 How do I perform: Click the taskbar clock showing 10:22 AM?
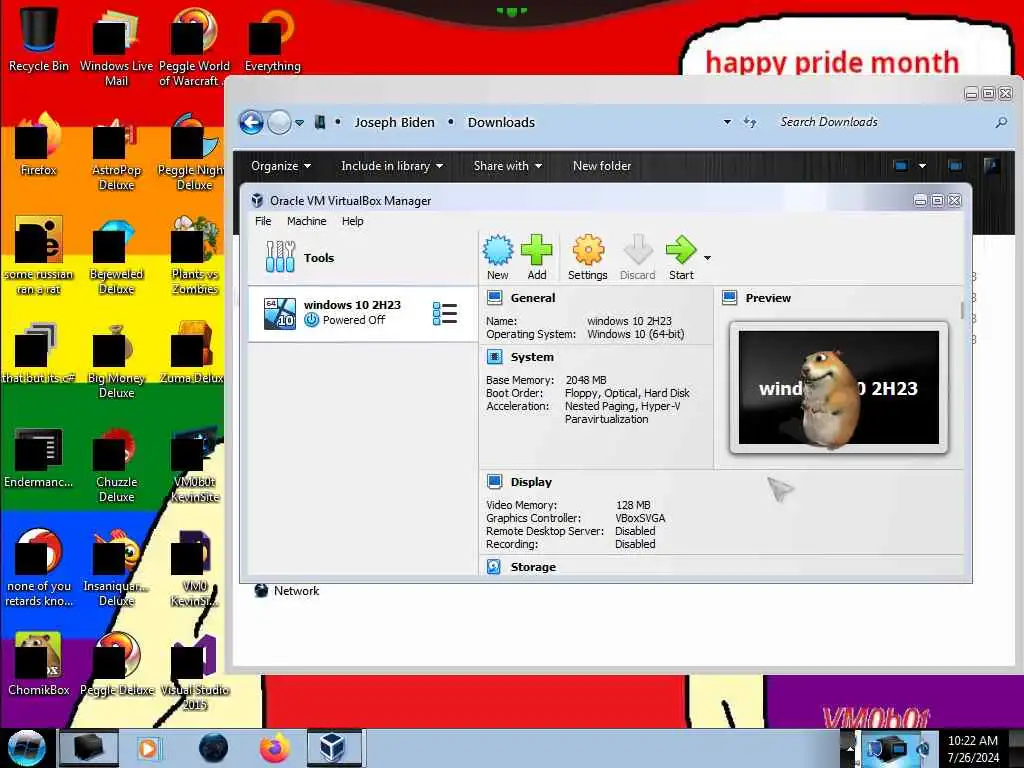(973, 748)
